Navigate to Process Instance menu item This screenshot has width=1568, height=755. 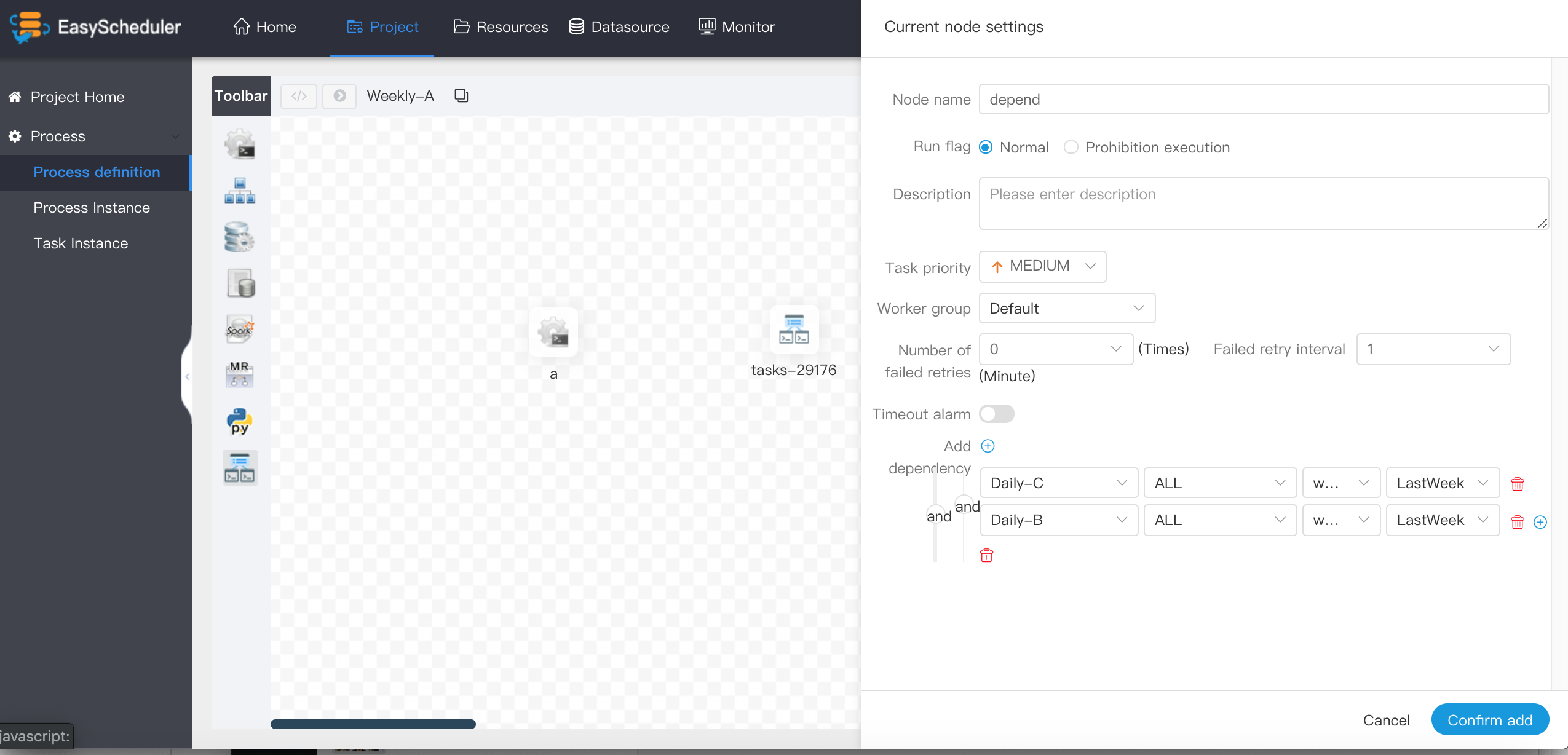(91, 207)
